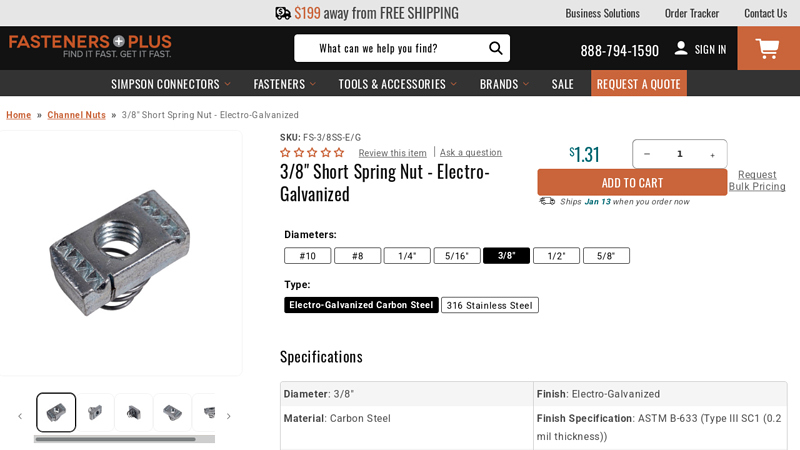Expand the Tools & Accessories menu

click(x=397, y=84)
